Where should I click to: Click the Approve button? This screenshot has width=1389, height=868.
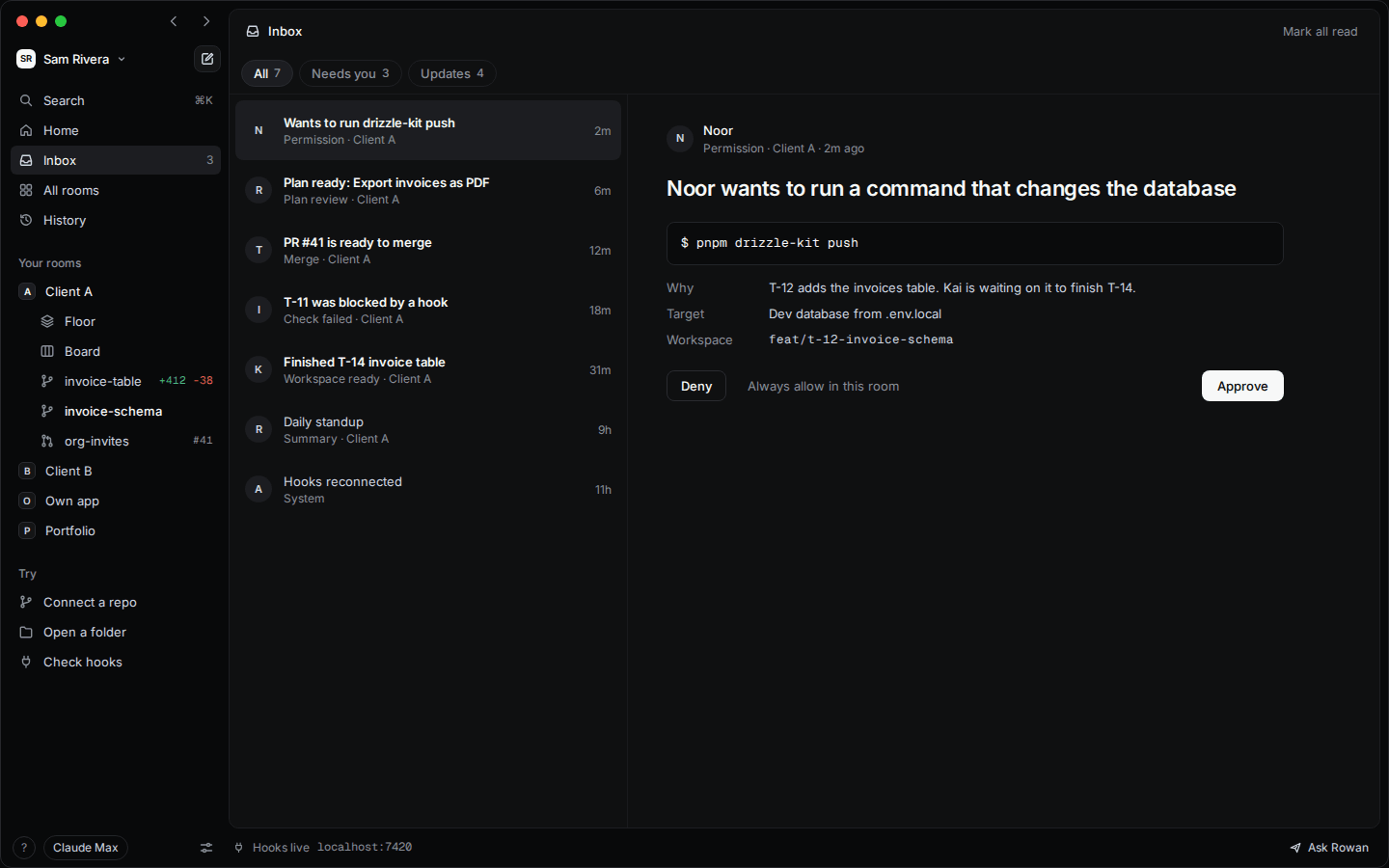(1242, 386)
